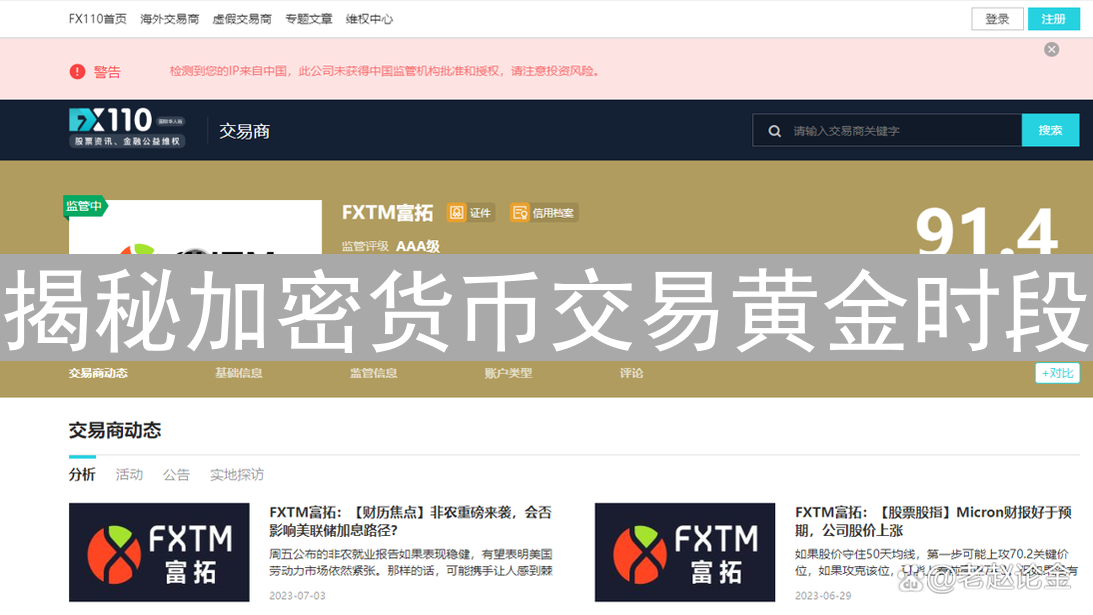Click the AAA级 rating text
The width and height of the screenshot is (1093, 615).
point(418,246)
